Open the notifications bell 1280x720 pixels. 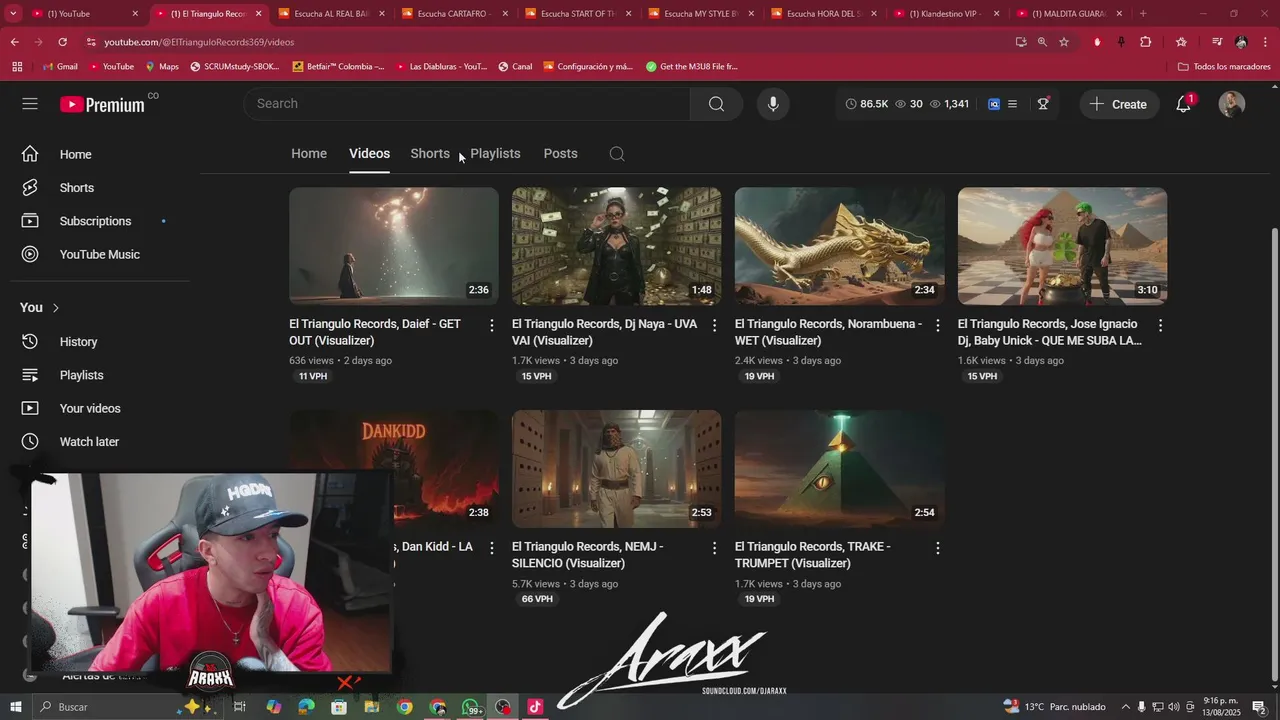click(1184, 104)
